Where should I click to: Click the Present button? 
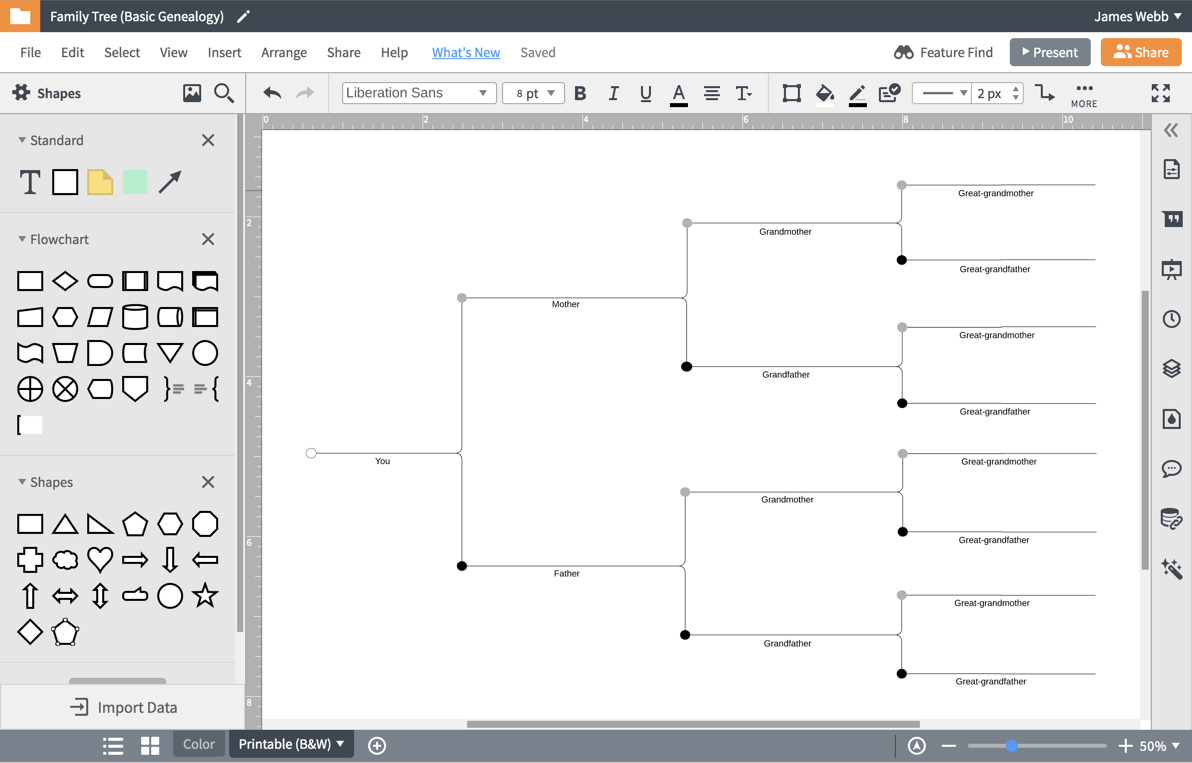pos(1049,52)
